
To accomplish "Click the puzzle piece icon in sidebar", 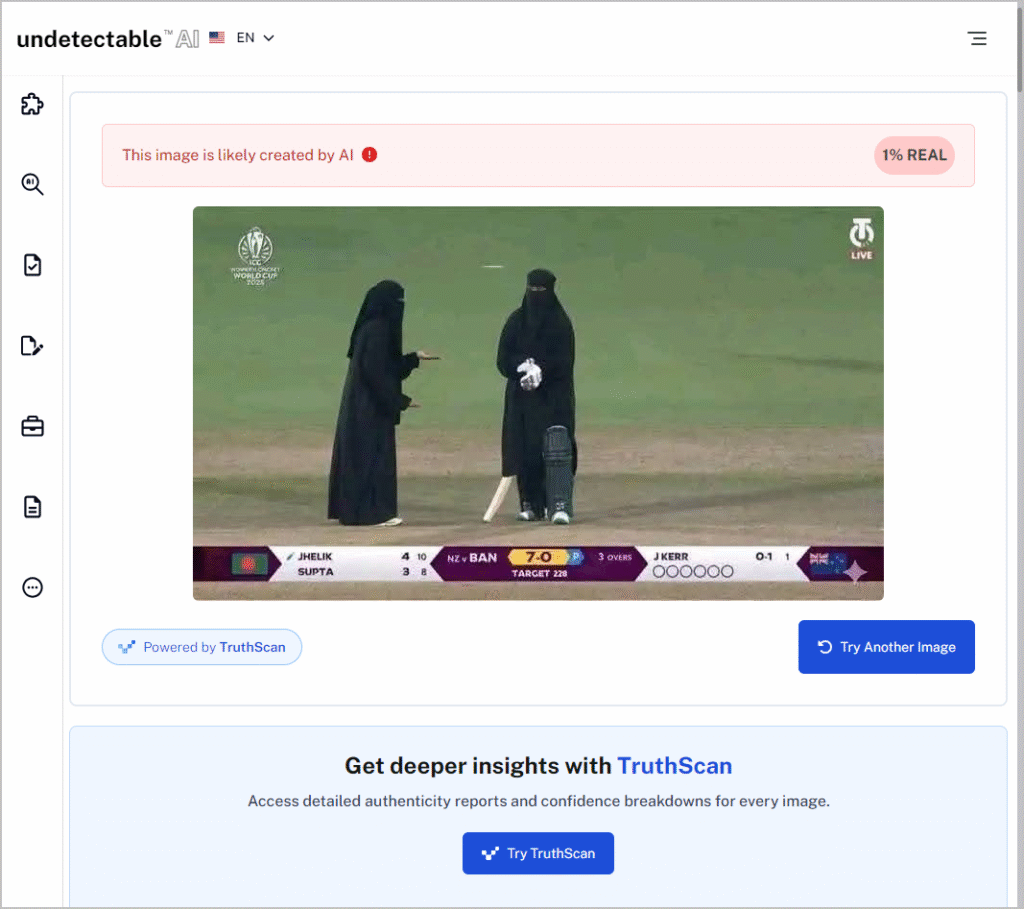I will coord(33,104).
